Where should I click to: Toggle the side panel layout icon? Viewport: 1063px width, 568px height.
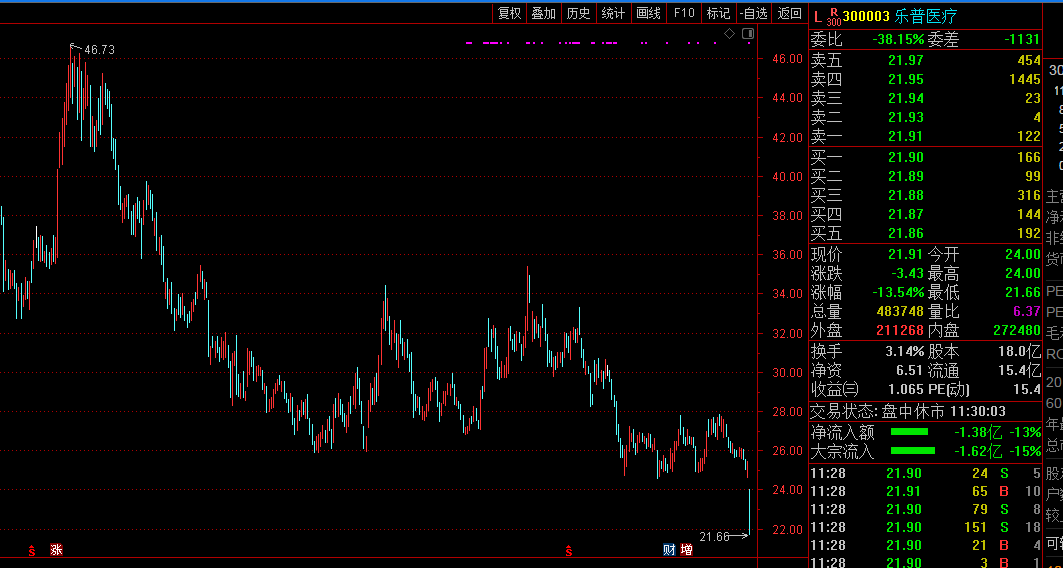[x=748, y=33]
